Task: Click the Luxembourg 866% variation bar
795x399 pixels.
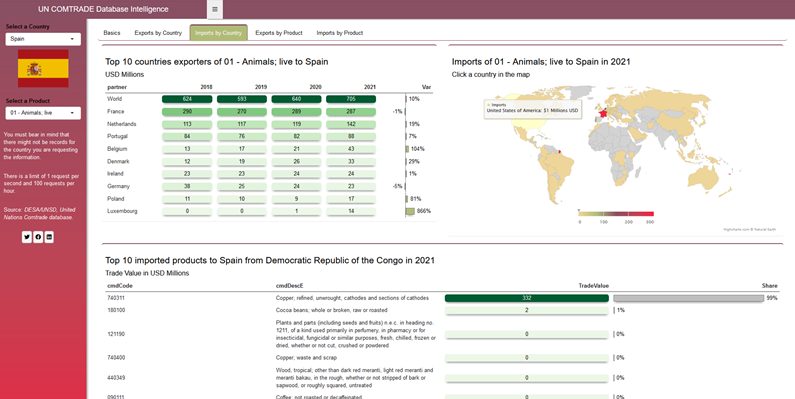Action: pyautogui.click(x=410, y=211)
